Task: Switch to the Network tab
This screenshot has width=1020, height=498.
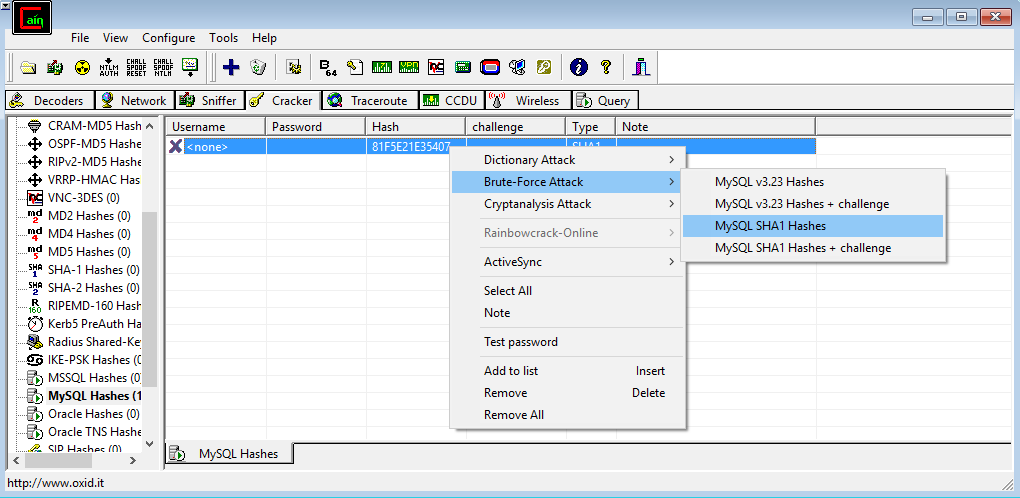Action: click(135, 100)
